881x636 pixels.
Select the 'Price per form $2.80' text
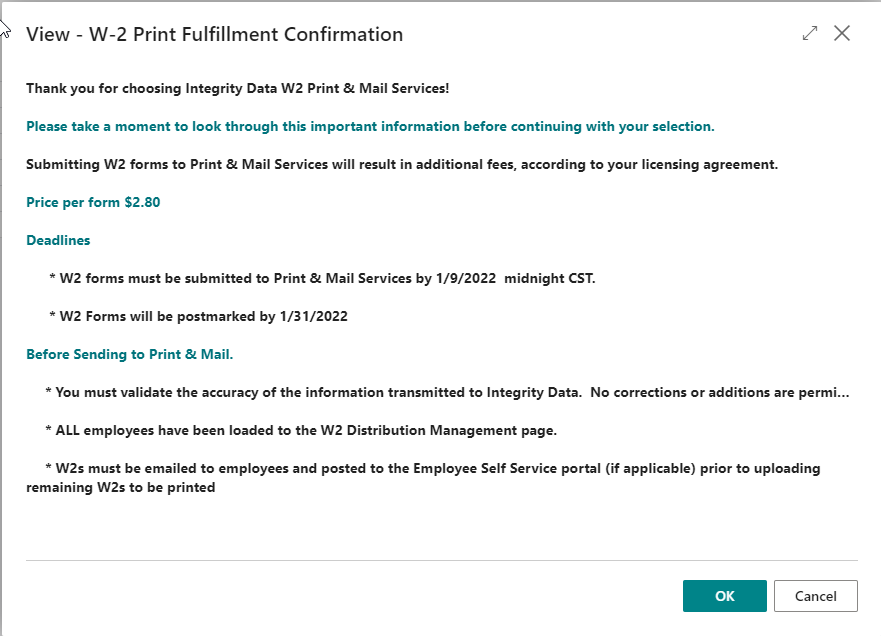[x=93, y=202]
